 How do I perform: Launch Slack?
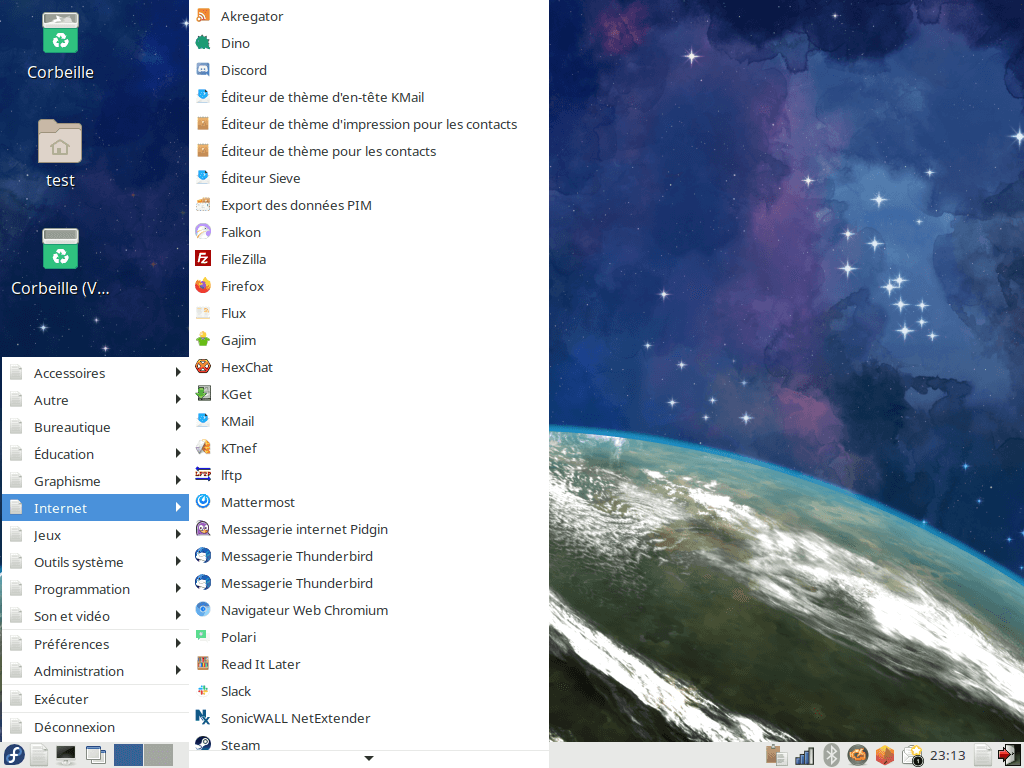(368, 691)
